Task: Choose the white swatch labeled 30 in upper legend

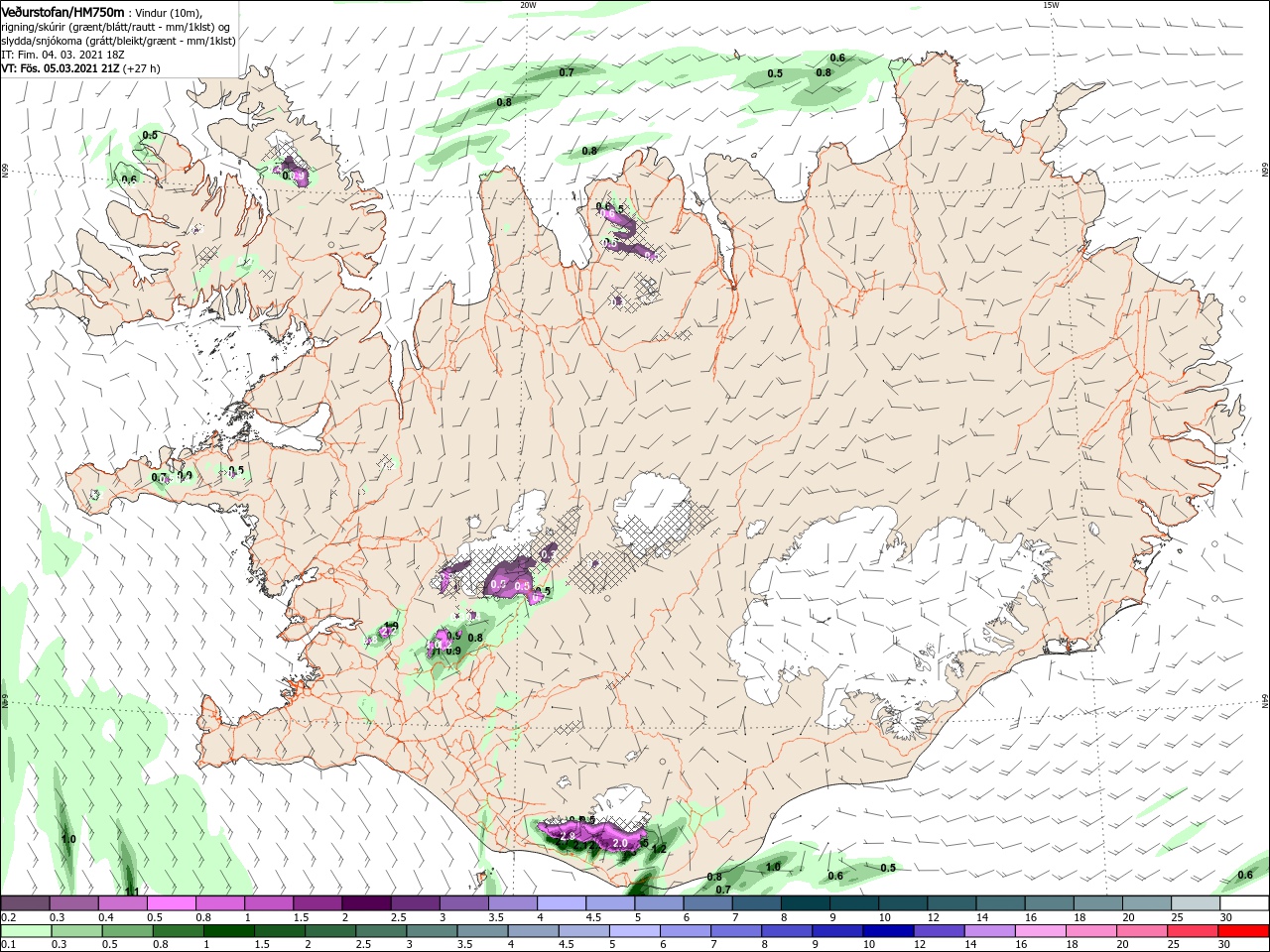Action: click(x=1244, y=903)
